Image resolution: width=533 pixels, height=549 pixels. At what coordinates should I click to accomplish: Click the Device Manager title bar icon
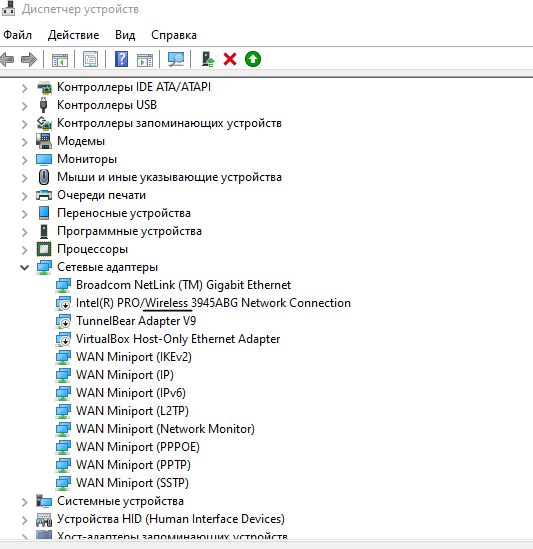point(8,8)
